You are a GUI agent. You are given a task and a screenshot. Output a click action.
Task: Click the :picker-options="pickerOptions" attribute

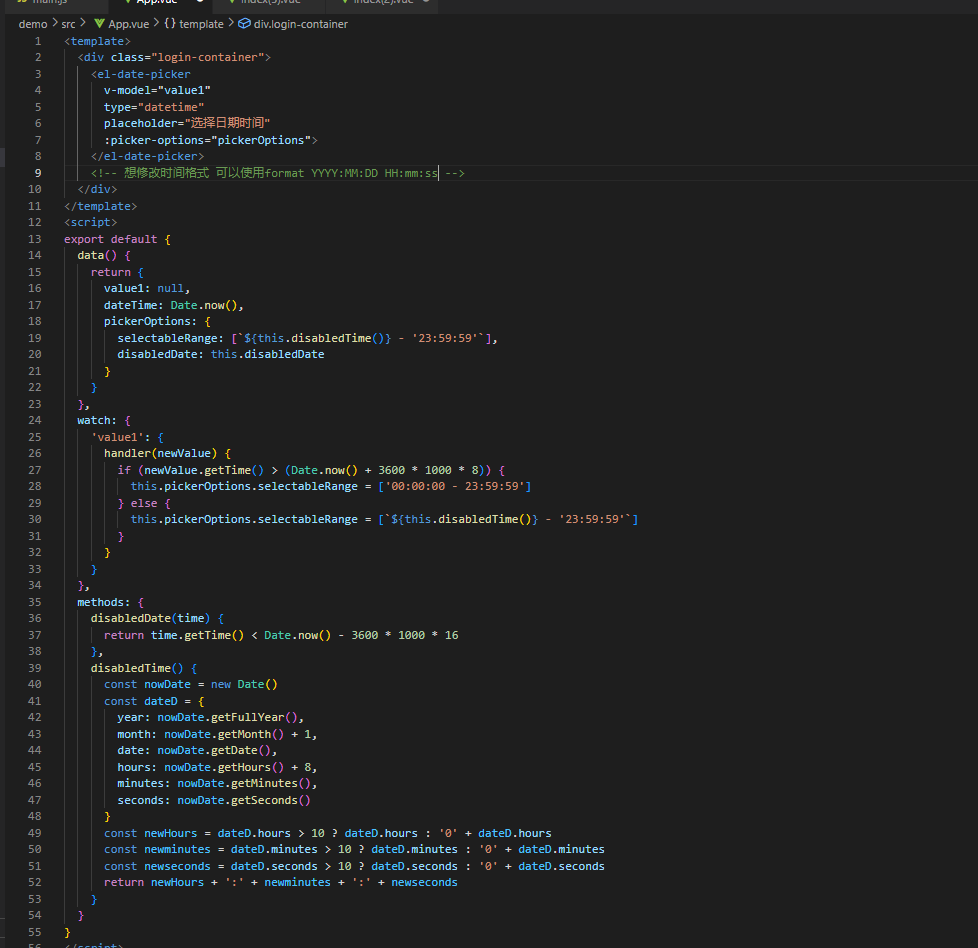point(208,140)
